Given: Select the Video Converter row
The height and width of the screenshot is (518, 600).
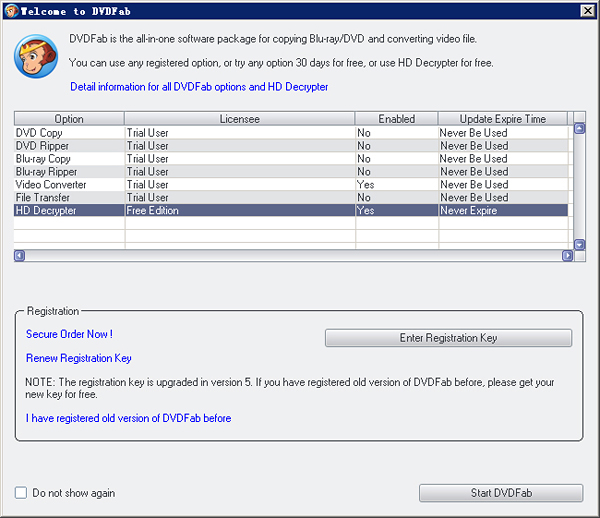Looking at the screenshot, I should (x=291, y=185).
